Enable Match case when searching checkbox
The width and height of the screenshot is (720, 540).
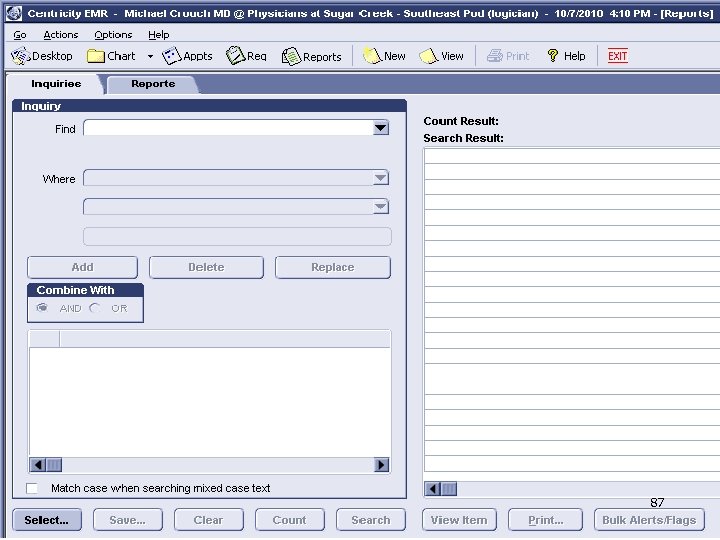32,488
